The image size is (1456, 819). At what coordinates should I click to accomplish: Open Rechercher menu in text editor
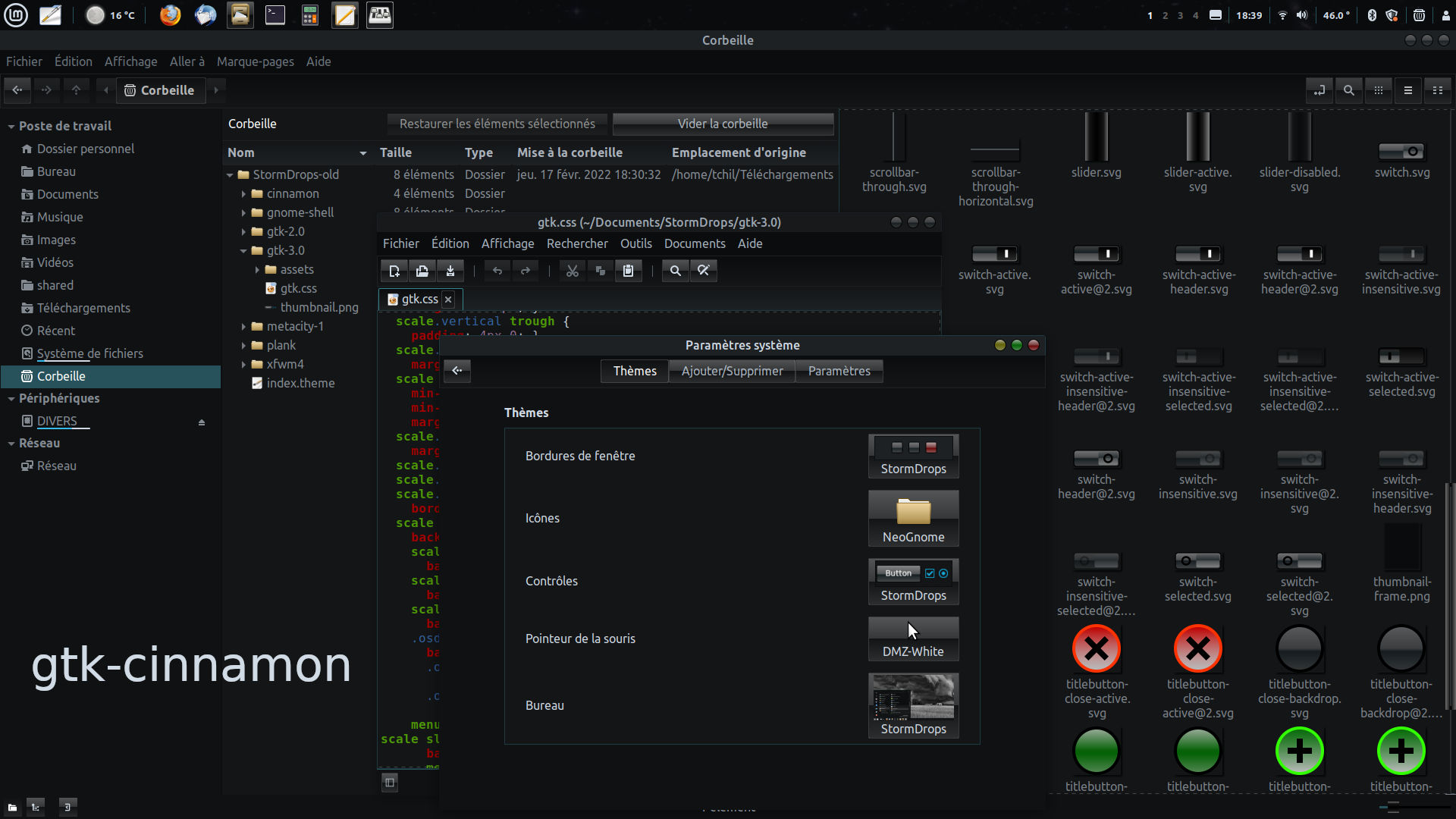click(x=577, y=243)
